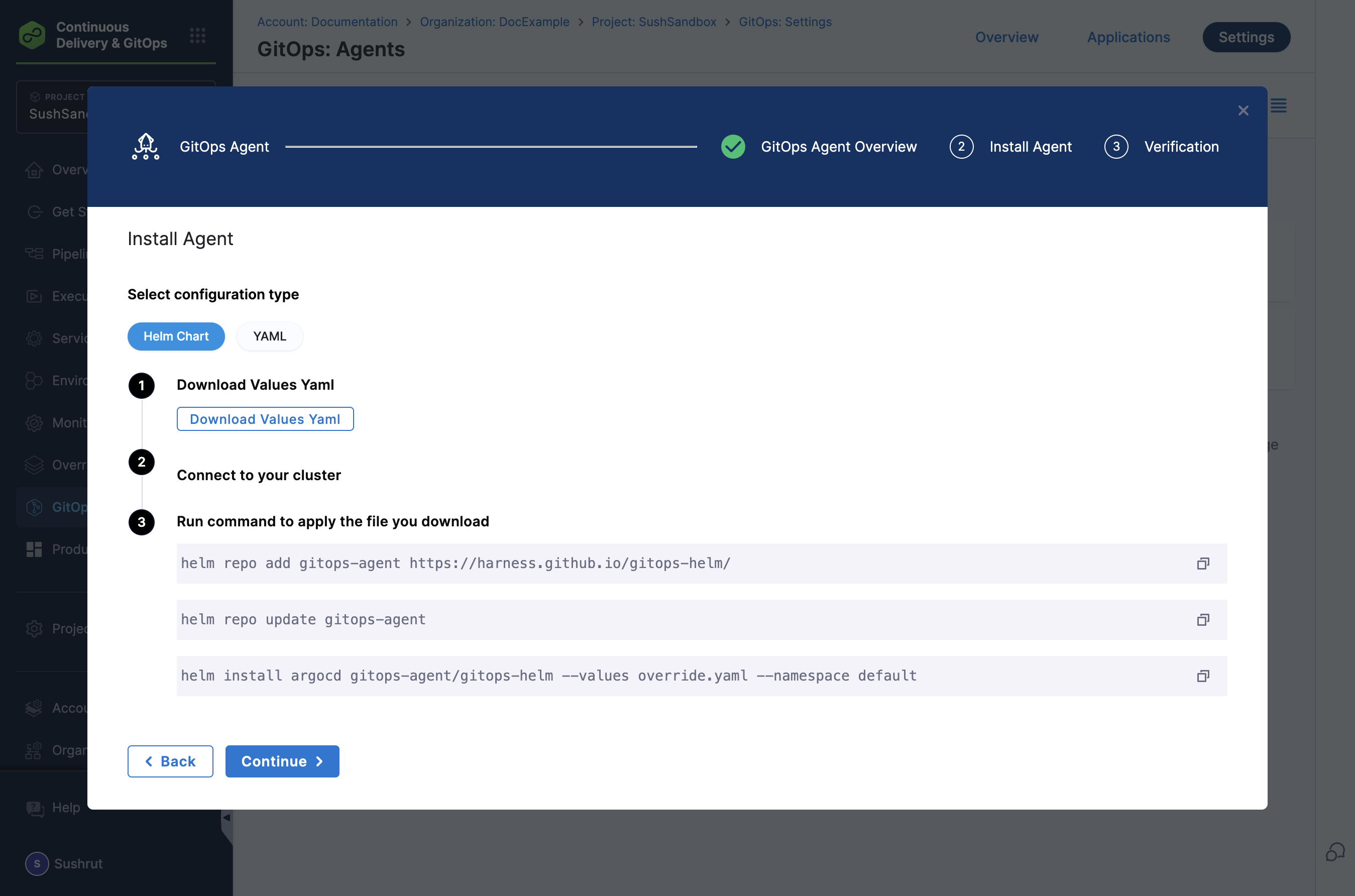Click Download Values Yaml button
Screen dimensions: 1355x896
click(265, 419)
